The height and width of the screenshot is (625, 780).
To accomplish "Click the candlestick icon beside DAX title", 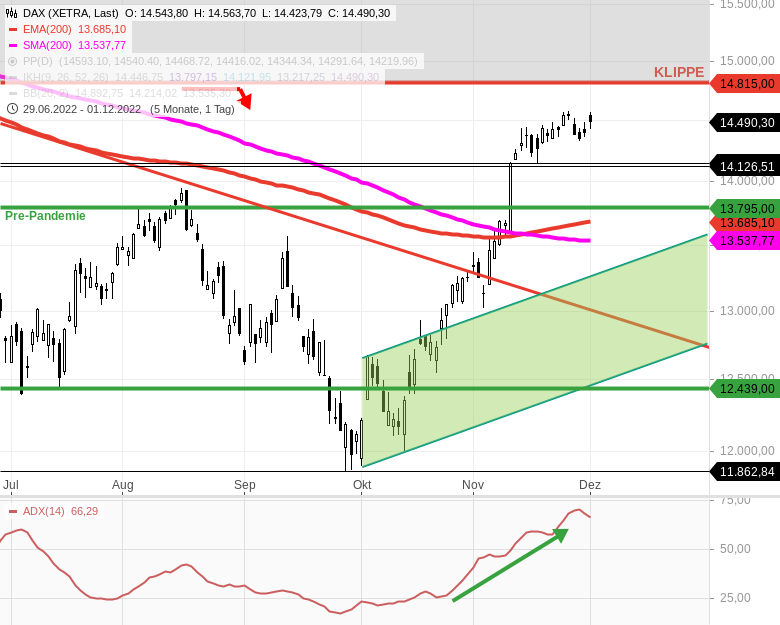I will [x=12, y=13].
